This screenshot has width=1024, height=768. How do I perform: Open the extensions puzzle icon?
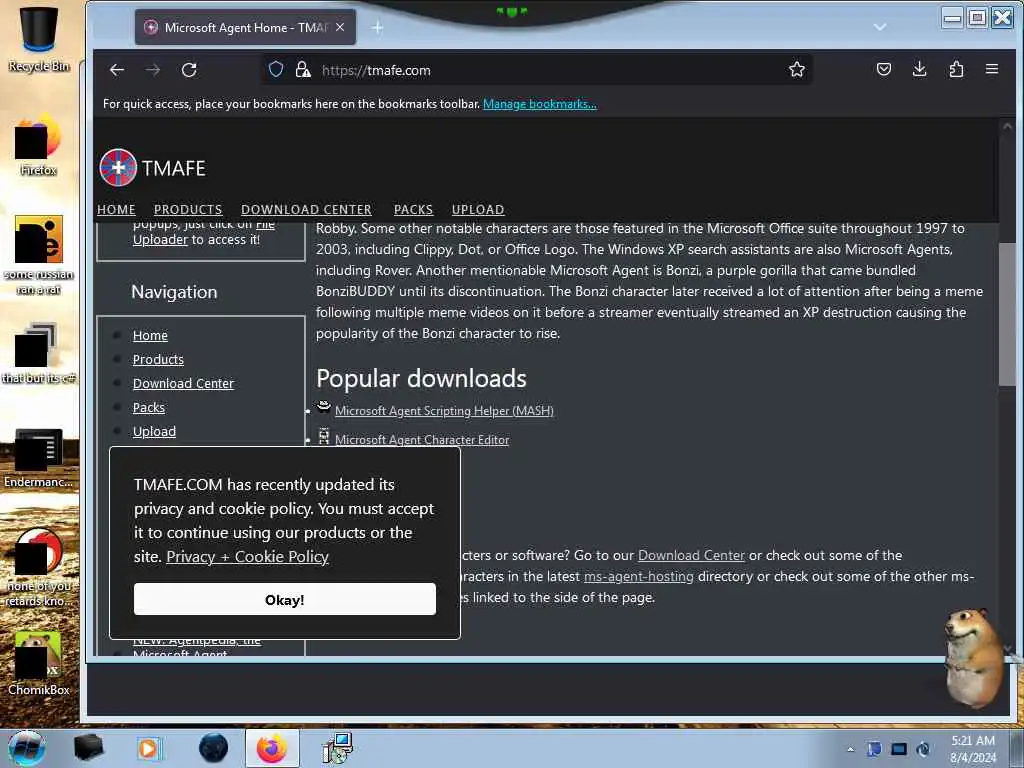pos(956,69)
